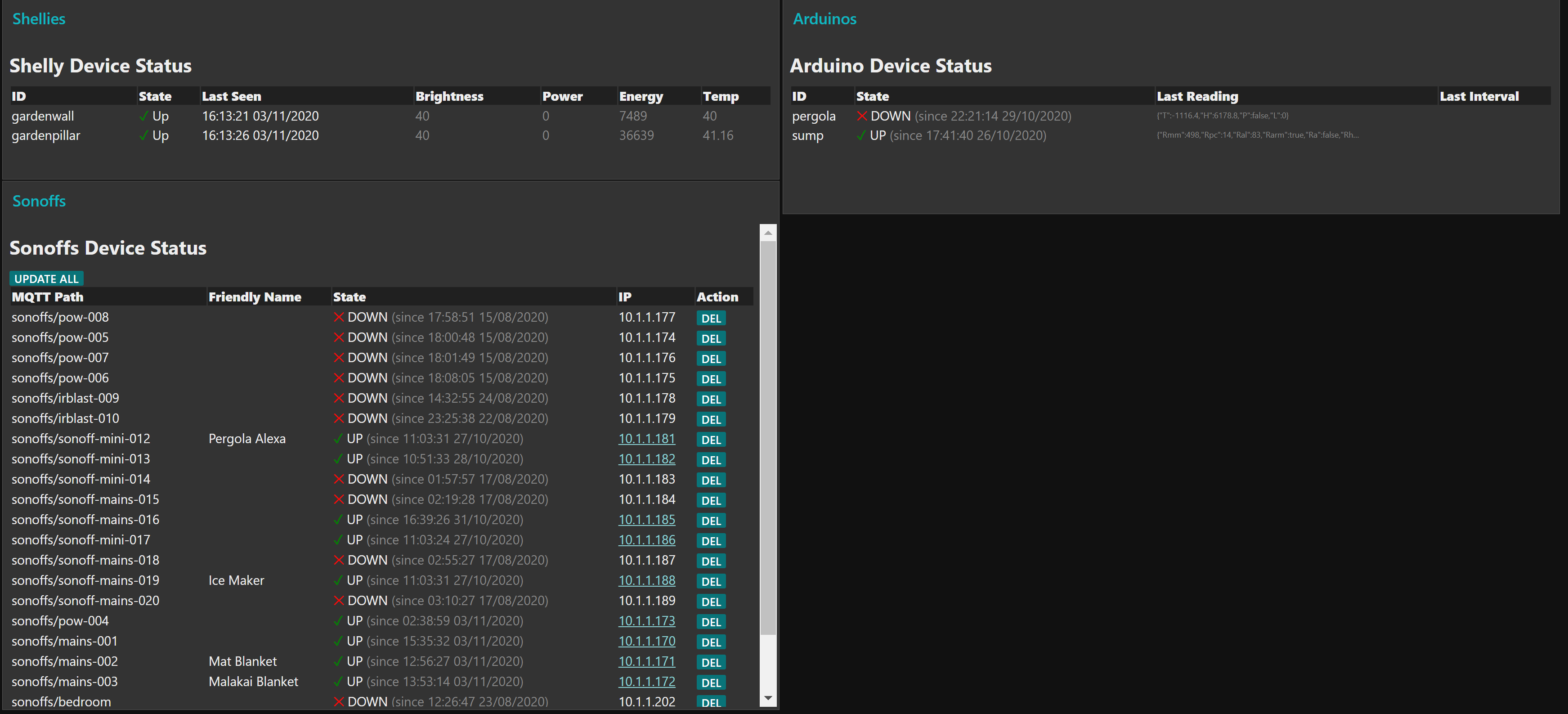Delete the sonoffs/pow-008 device
Image resolution: width=1568 pixels, height=714 pixels.
(x=711, y=319)
